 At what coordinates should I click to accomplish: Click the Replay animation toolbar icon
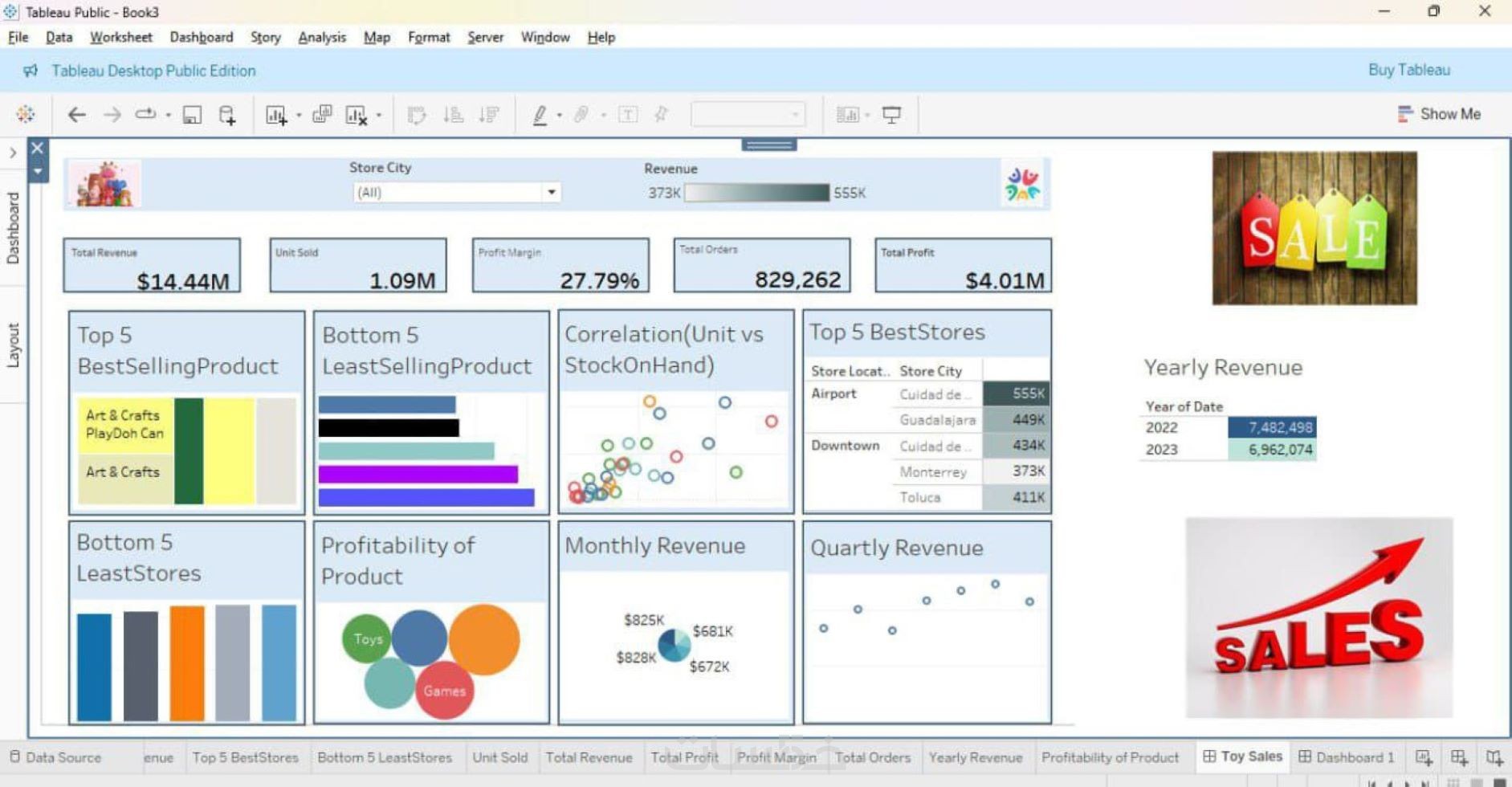145,114
